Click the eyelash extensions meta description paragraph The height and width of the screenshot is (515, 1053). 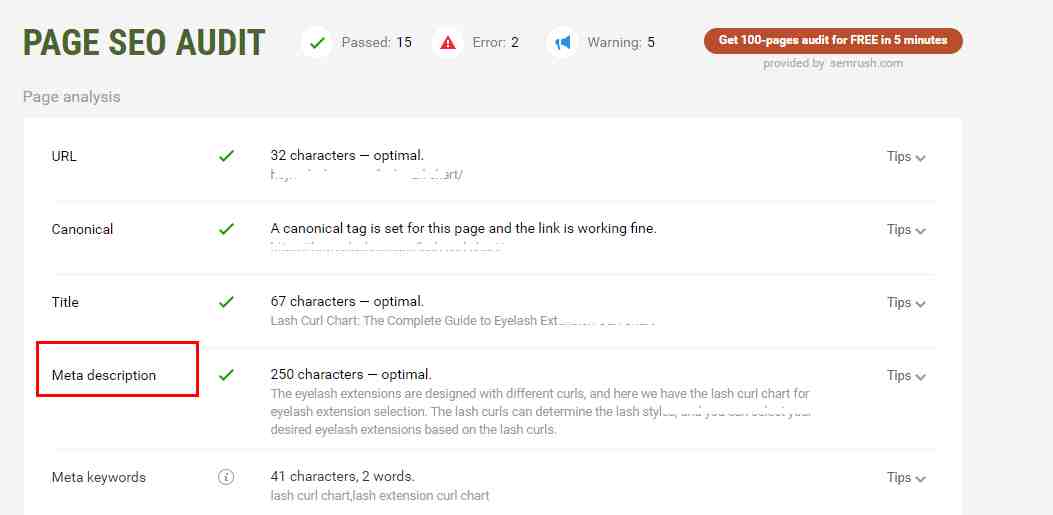point(541,412)
